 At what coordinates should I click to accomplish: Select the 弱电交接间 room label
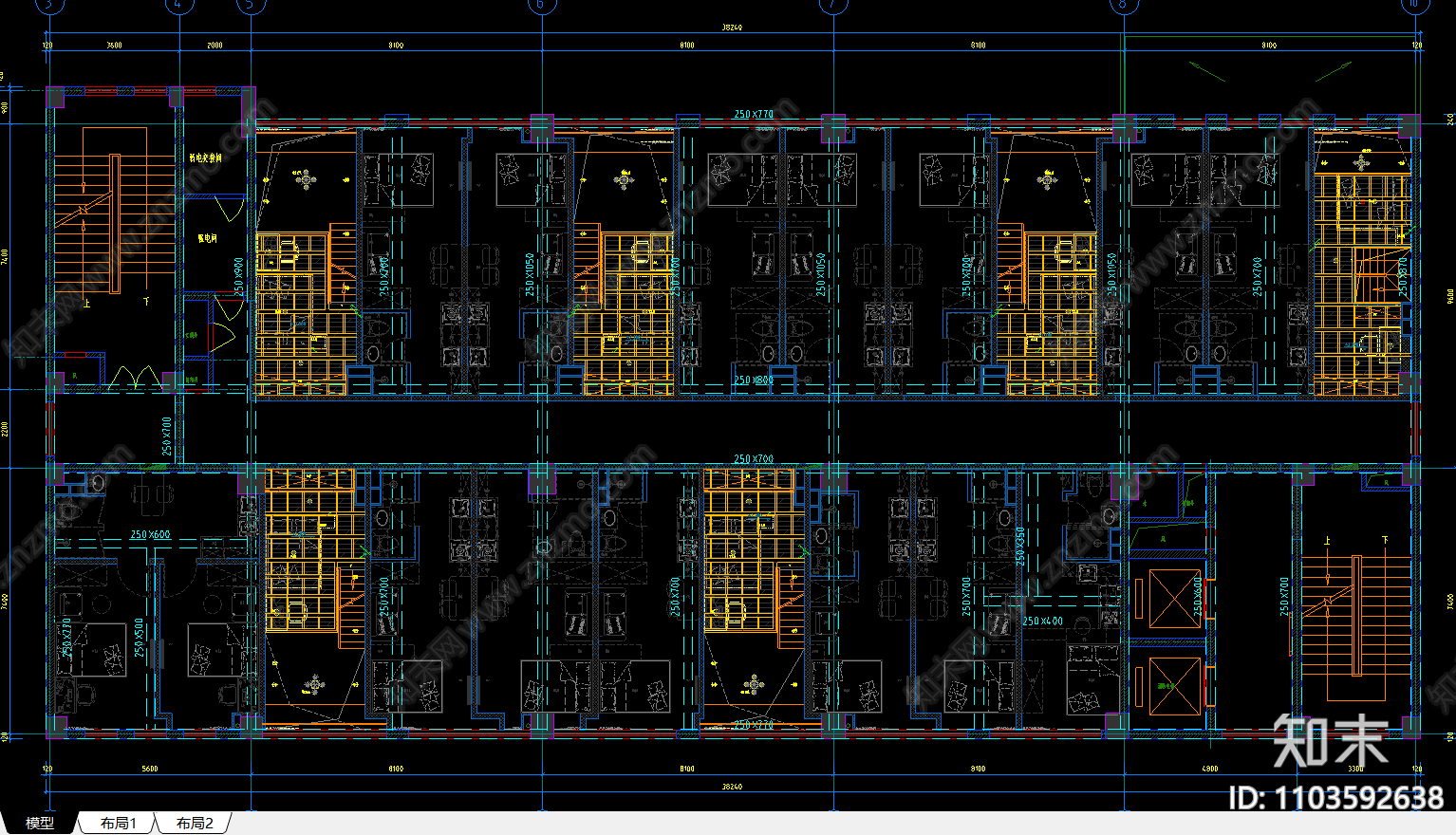[x=205, y=158]
